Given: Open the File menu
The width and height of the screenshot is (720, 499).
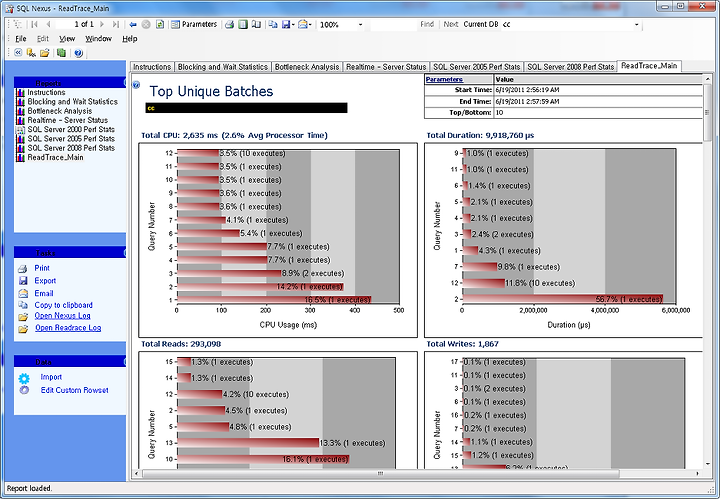Looking at the screenshot, I should pyautogui.click(x=21, y=39).
